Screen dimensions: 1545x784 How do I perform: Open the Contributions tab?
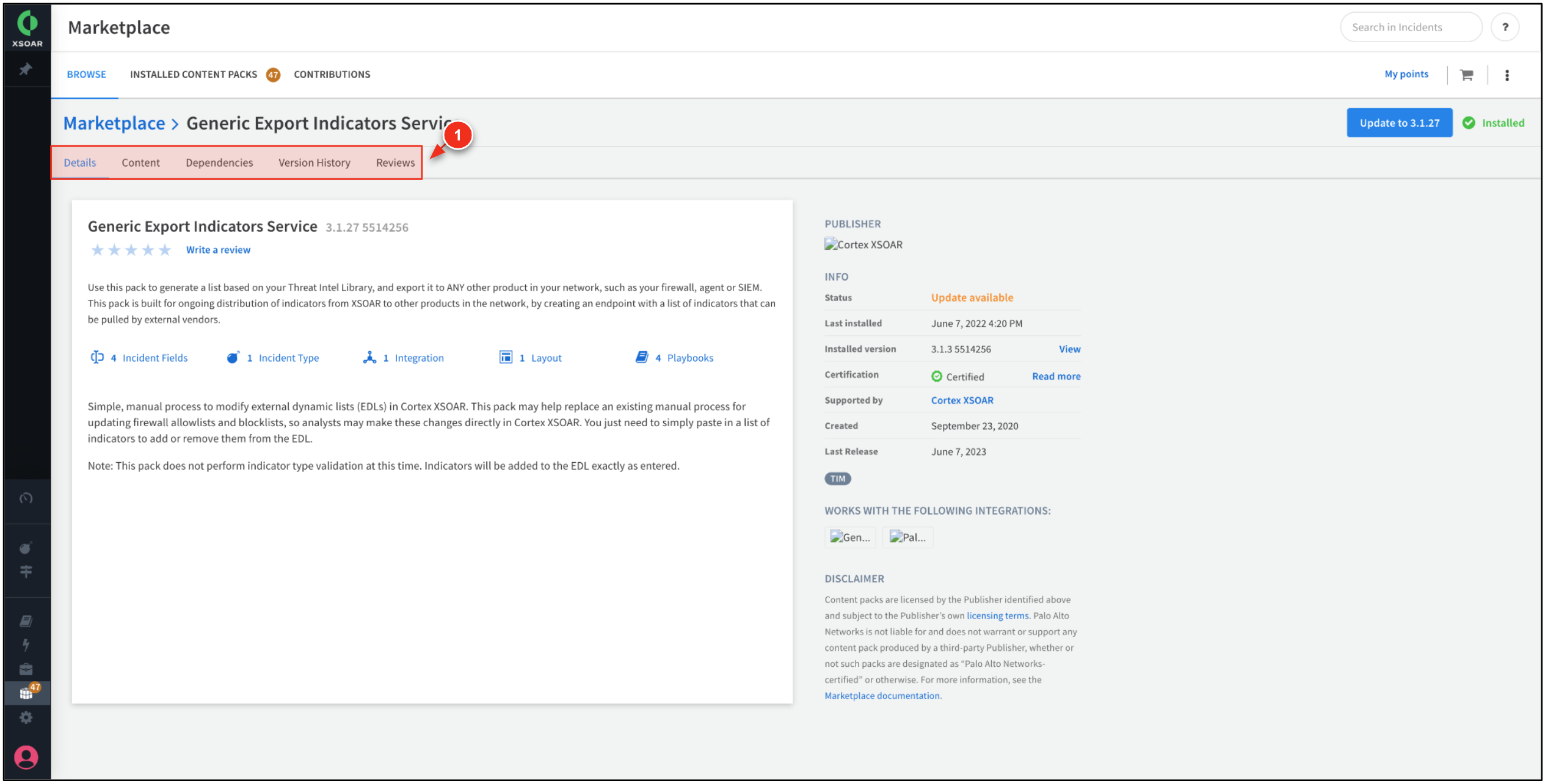pos(332,74)
